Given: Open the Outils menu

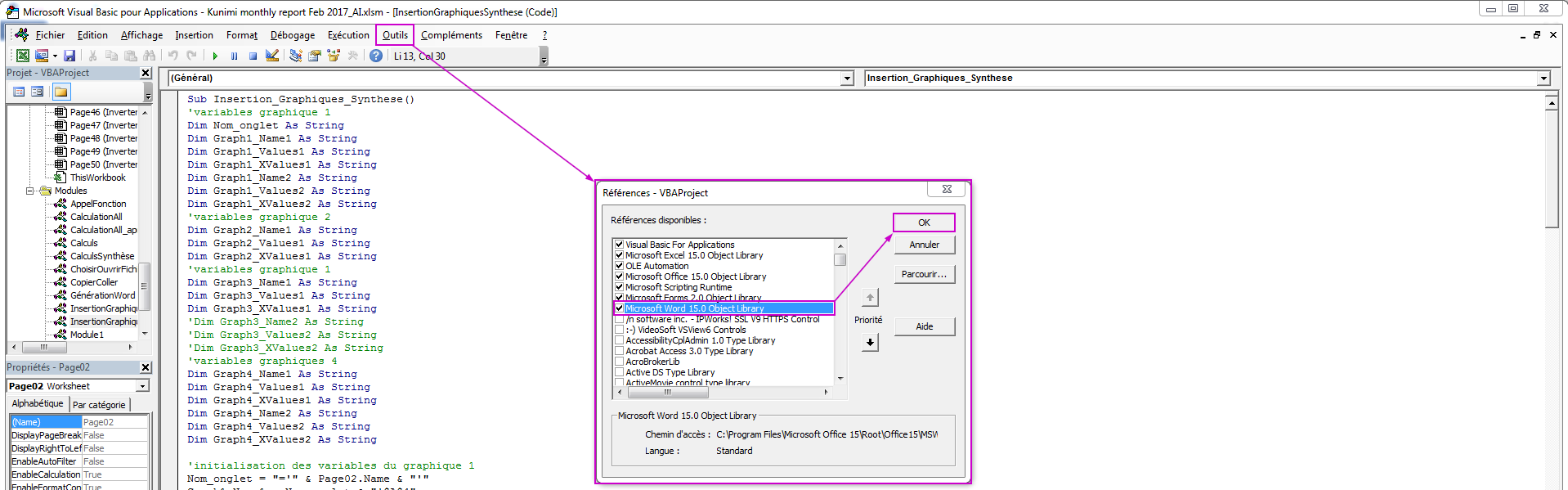Looking at the screenshot, I should [395, 35].
